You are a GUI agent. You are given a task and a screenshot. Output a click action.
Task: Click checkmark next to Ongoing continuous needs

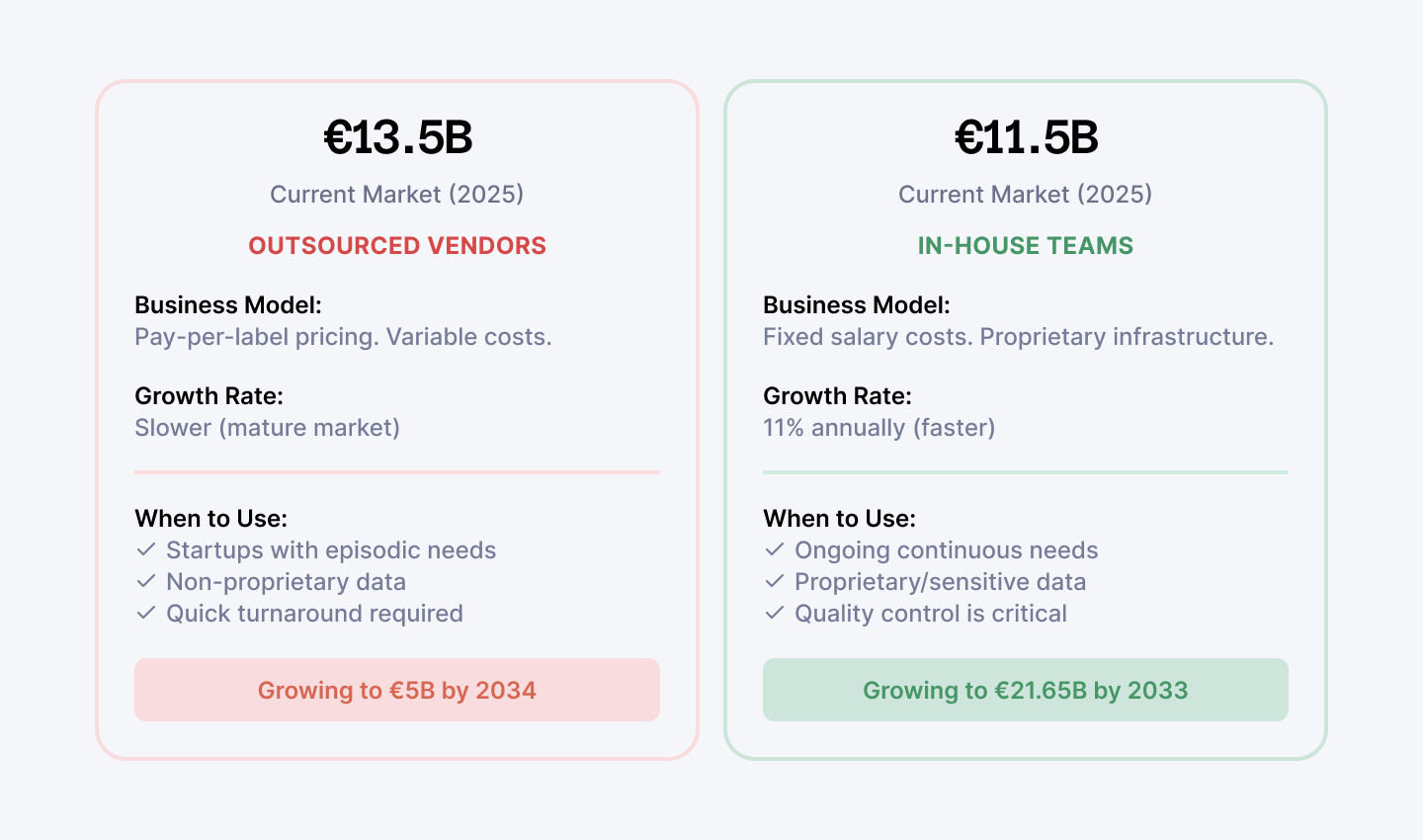coord(775,549)
